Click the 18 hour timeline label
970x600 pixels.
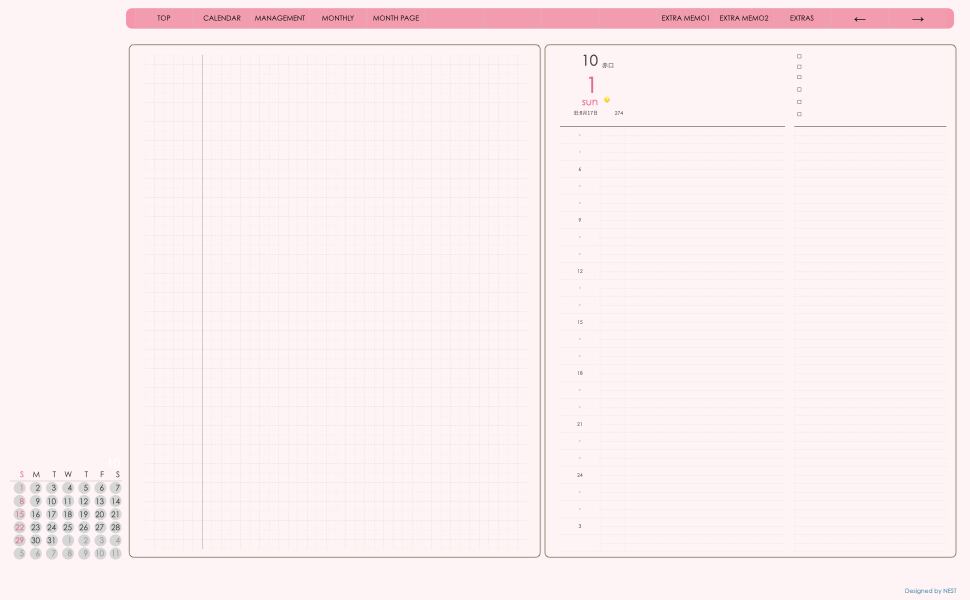580,373
